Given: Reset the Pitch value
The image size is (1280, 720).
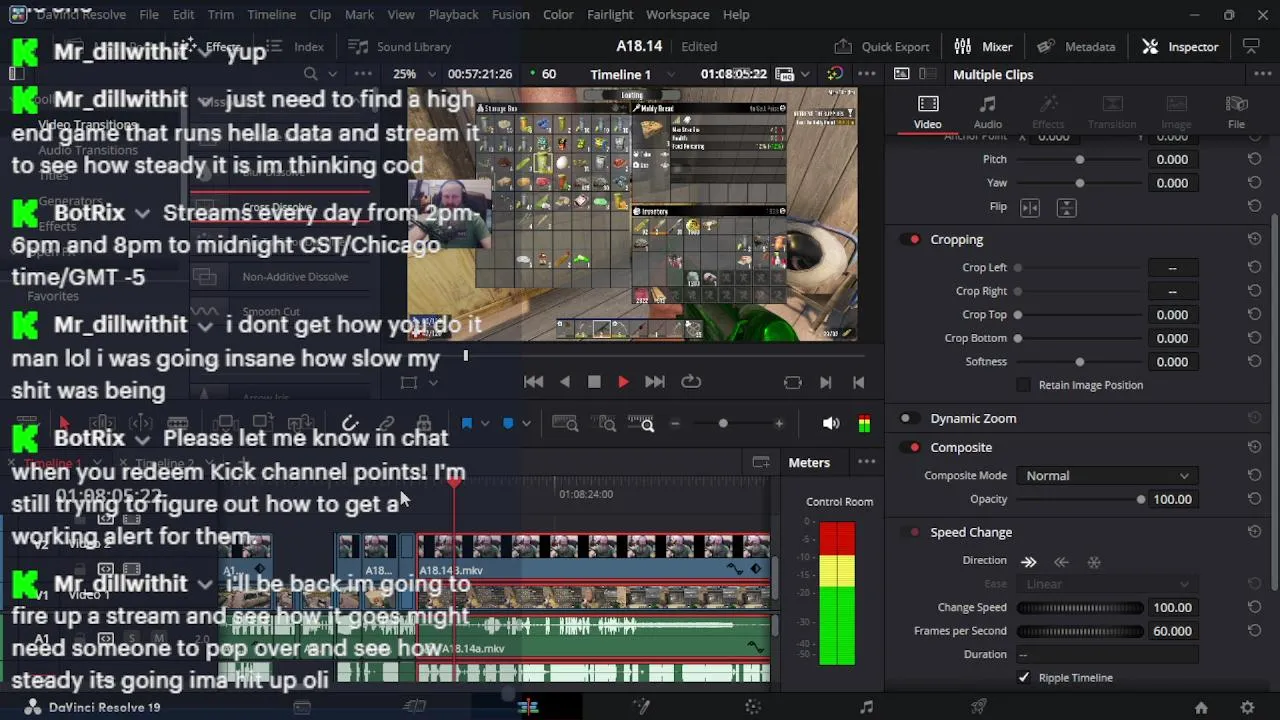Looking at the screenshot, I should (1254, 160).
